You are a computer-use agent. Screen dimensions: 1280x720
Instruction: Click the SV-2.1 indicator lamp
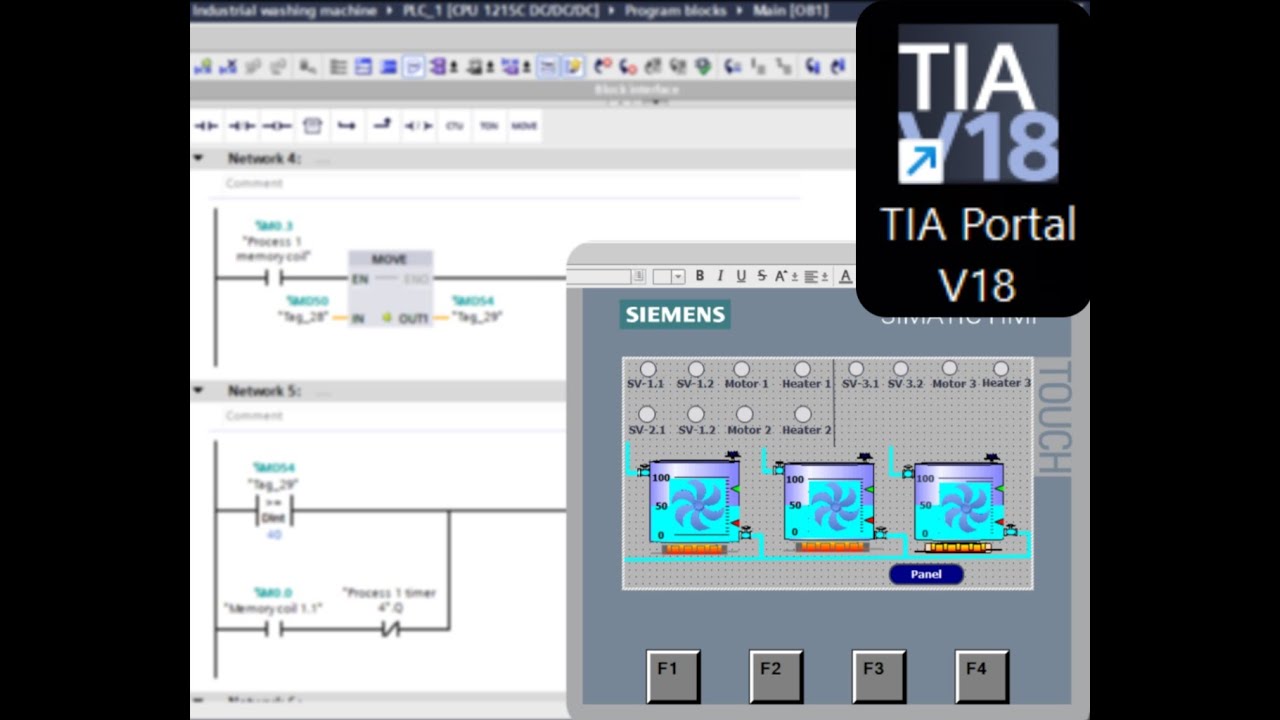pos(646,414)
